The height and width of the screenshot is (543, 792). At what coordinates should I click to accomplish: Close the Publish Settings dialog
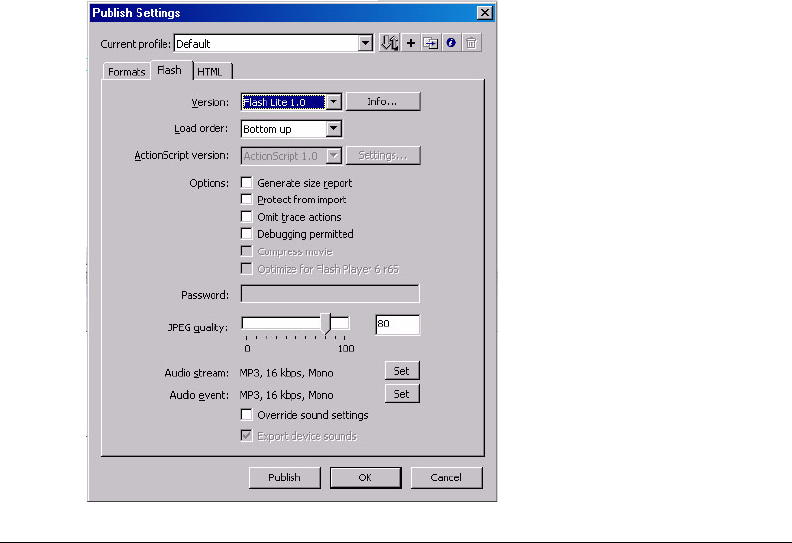coord(484,13)
